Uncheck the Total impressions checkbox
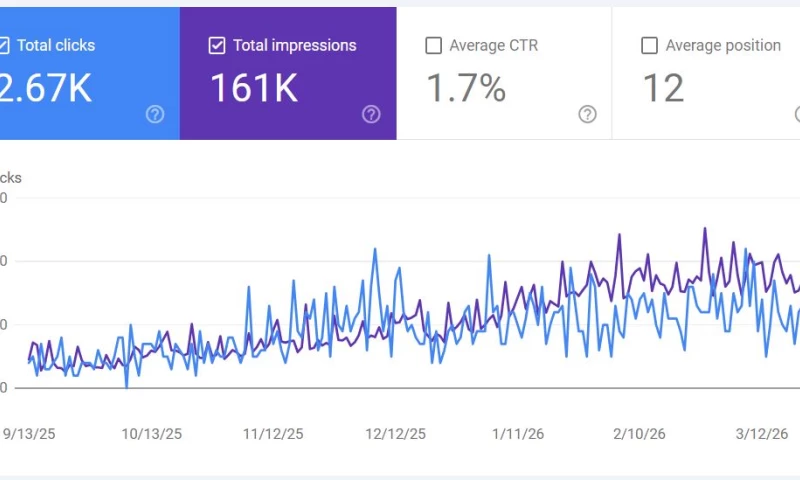Screen dimensions: 800x480 click(x=217, y=45)
